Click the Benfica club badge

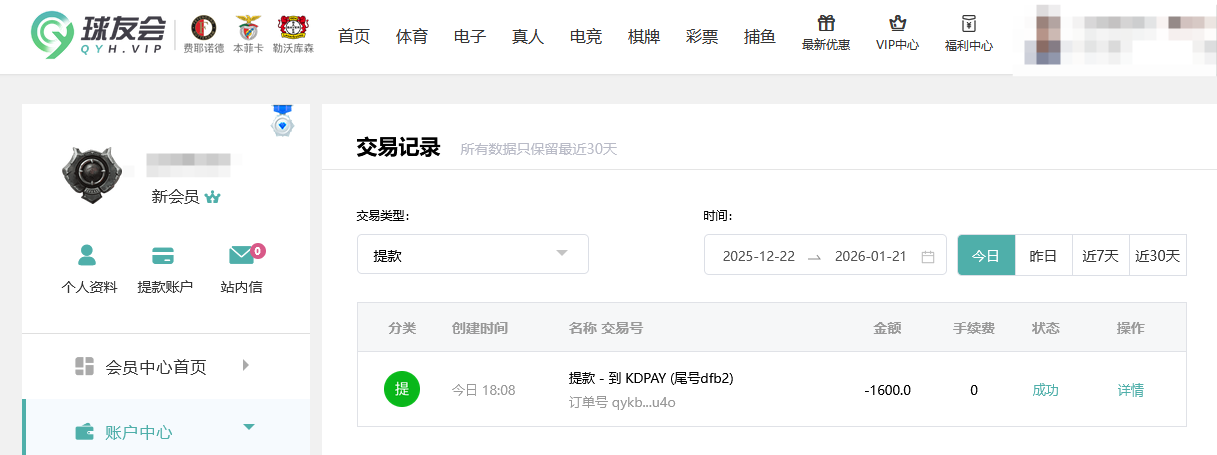point(246,27)
